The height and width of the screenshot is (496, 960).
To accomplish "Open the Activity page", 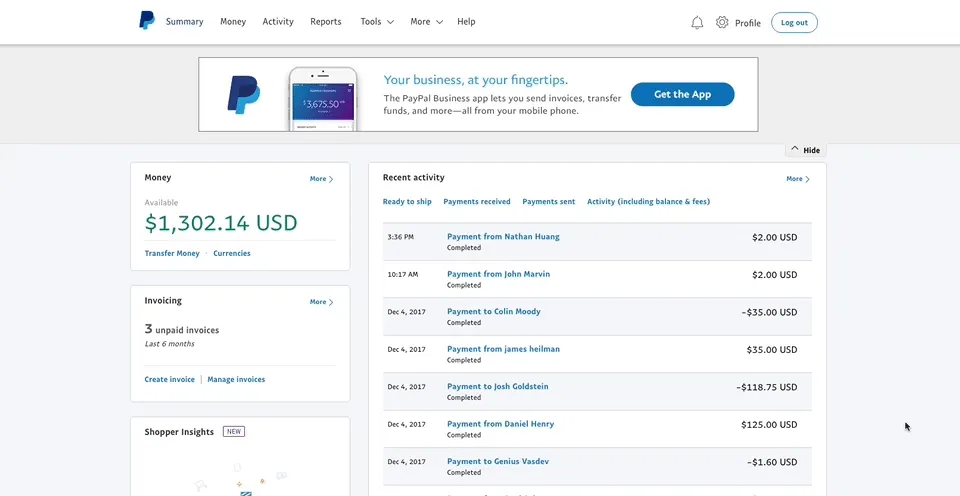I will point(278,21).
